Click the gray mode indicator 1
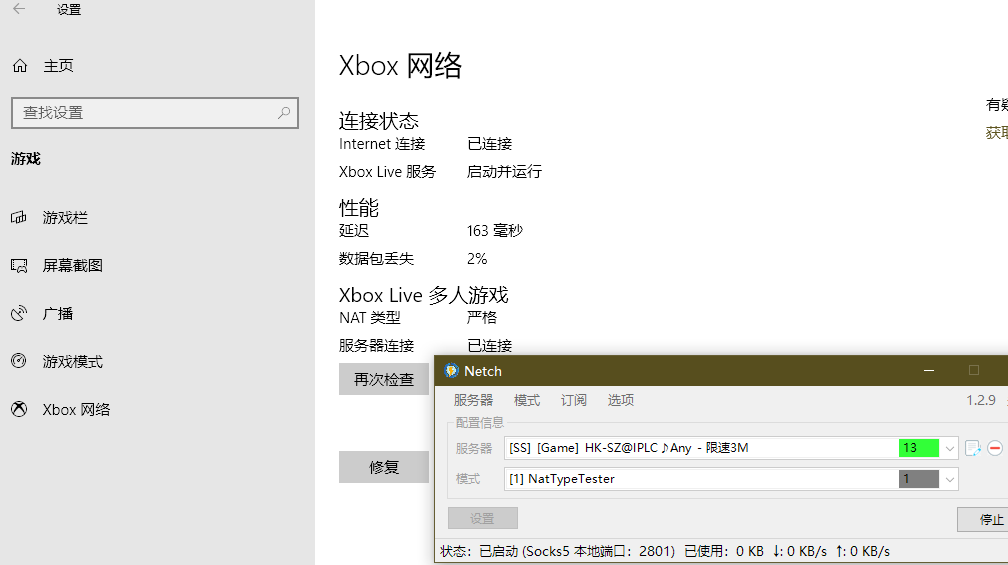The width and height of the screenshot is (1008, 565). click(x=919, y=479)
